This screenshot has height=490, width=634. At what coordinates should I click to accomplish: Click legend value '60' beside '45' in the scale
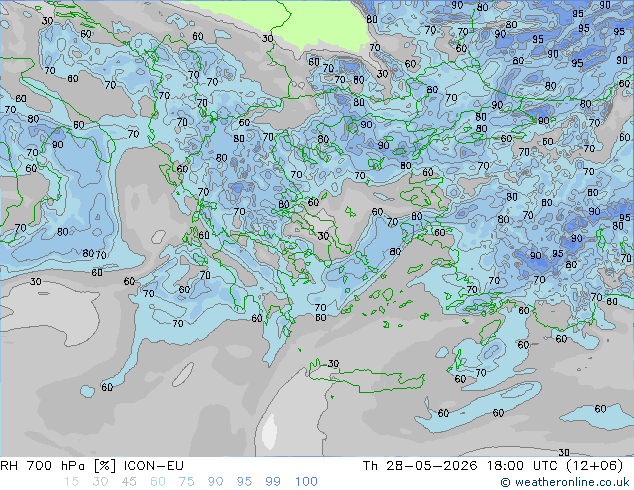tap(158, 482)
